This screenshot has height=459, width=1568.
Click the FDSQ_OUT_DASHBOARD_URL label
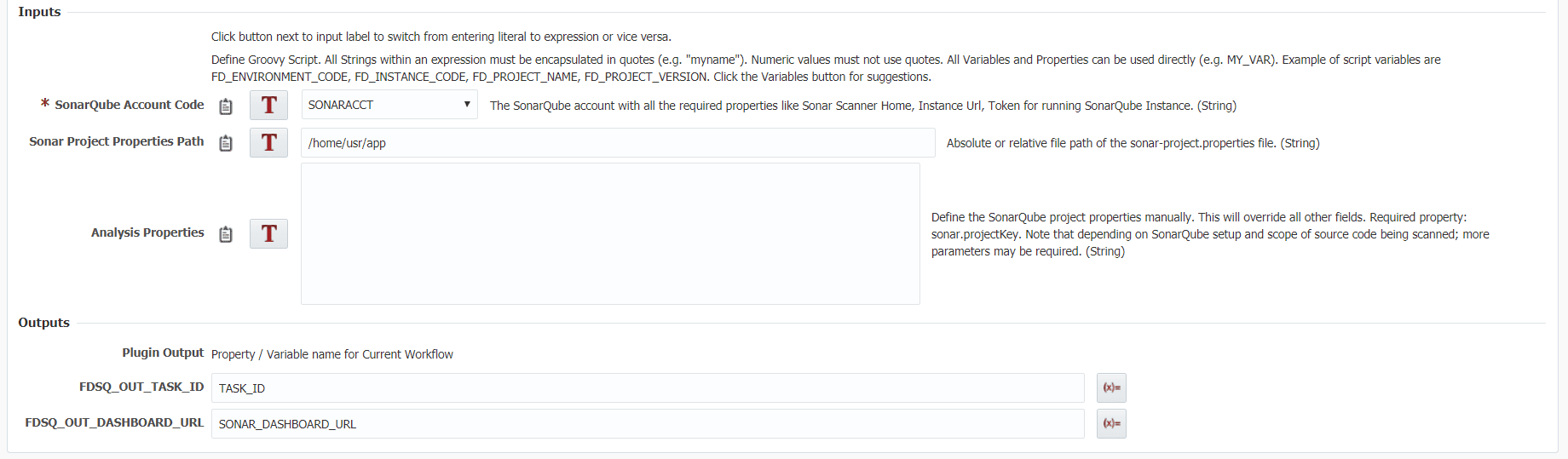tap(114, 422)
